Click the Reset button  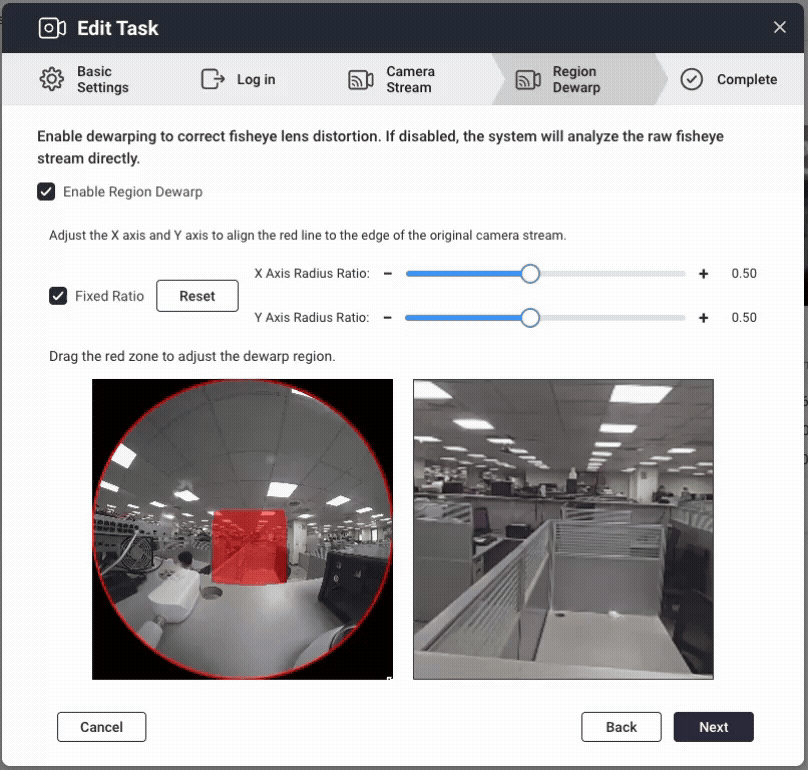197,296
